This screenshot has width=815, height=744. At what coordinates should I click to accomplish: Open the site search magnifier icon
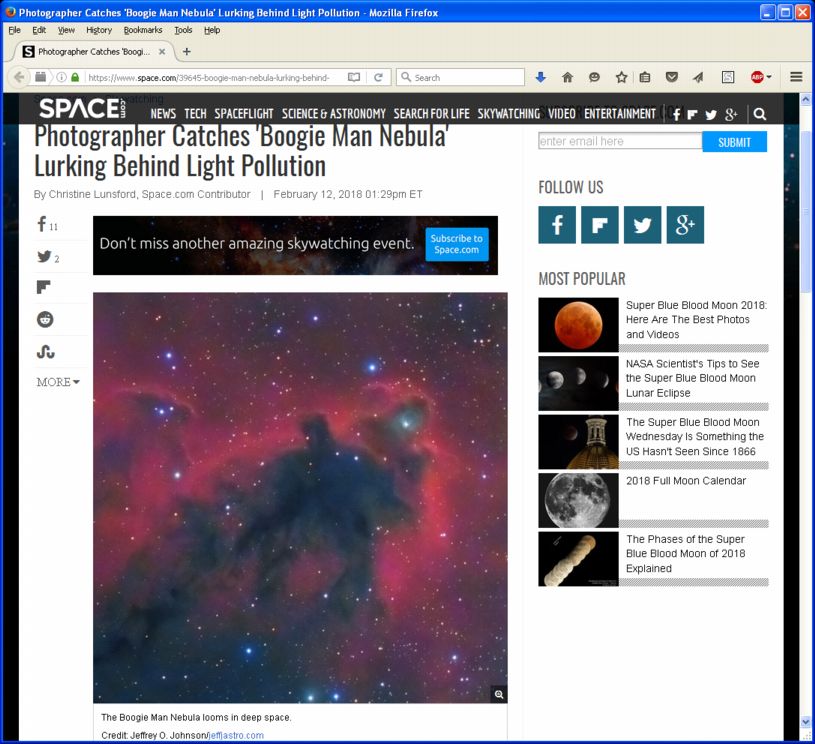[759, 114]
